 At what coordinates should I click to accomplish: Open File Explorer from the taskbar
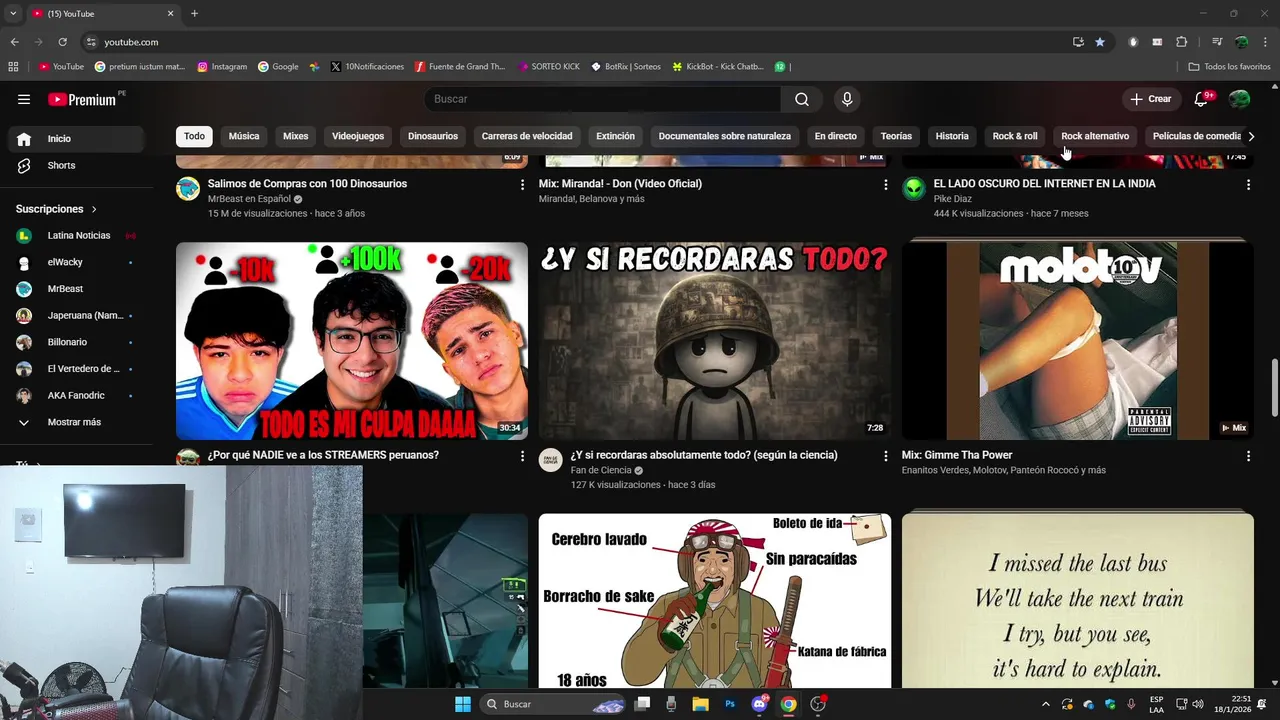coord(701,704)
